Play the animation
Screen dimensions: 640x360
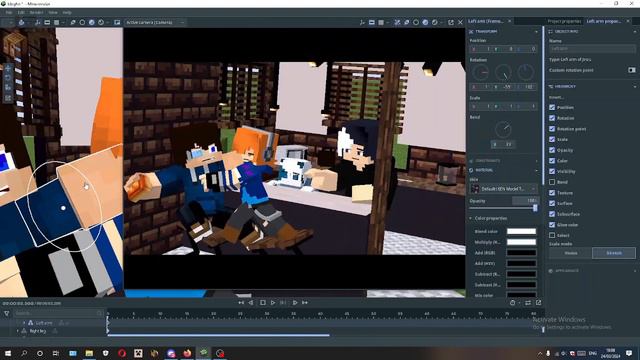[x=273, y=303]
